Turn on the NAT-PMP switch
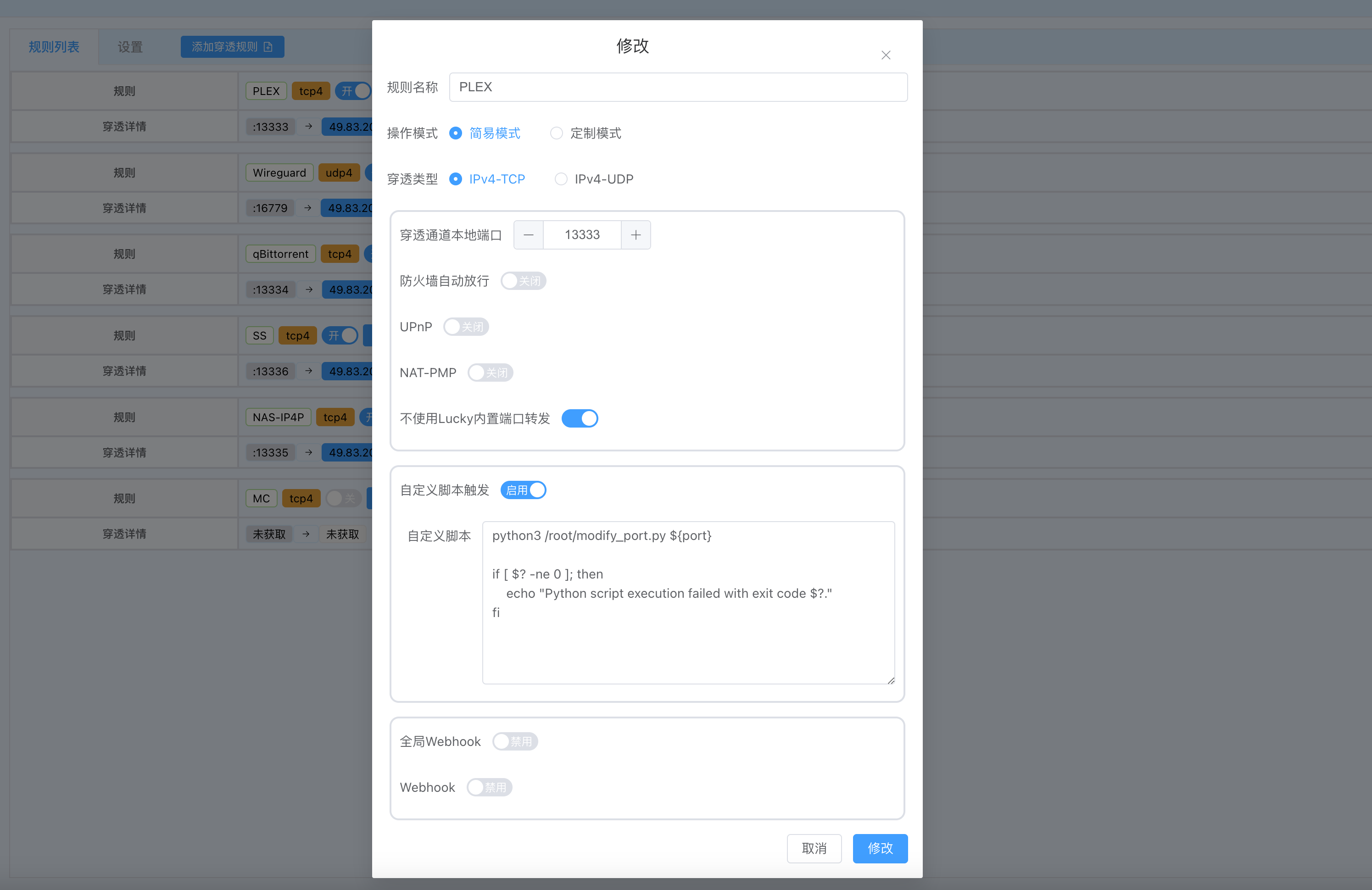 pos(490,373)
